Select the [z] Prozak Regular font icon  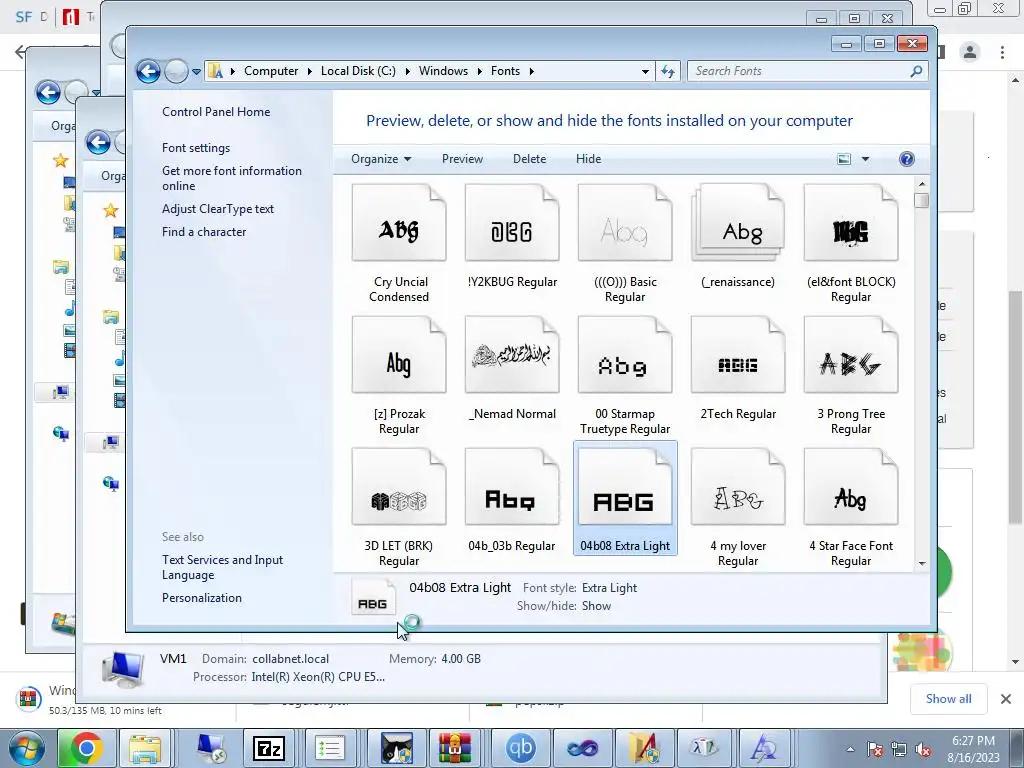coord(398,355)
